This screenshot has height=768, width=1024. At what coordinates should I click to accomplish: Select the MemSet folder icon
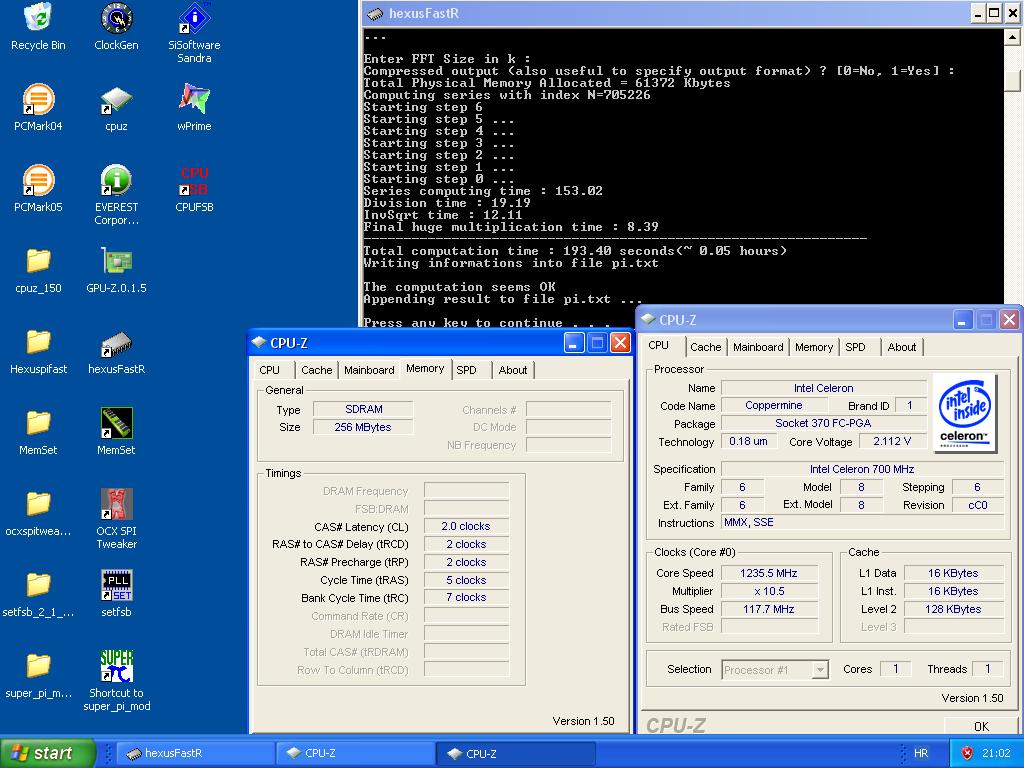click(x=38, y=423)
